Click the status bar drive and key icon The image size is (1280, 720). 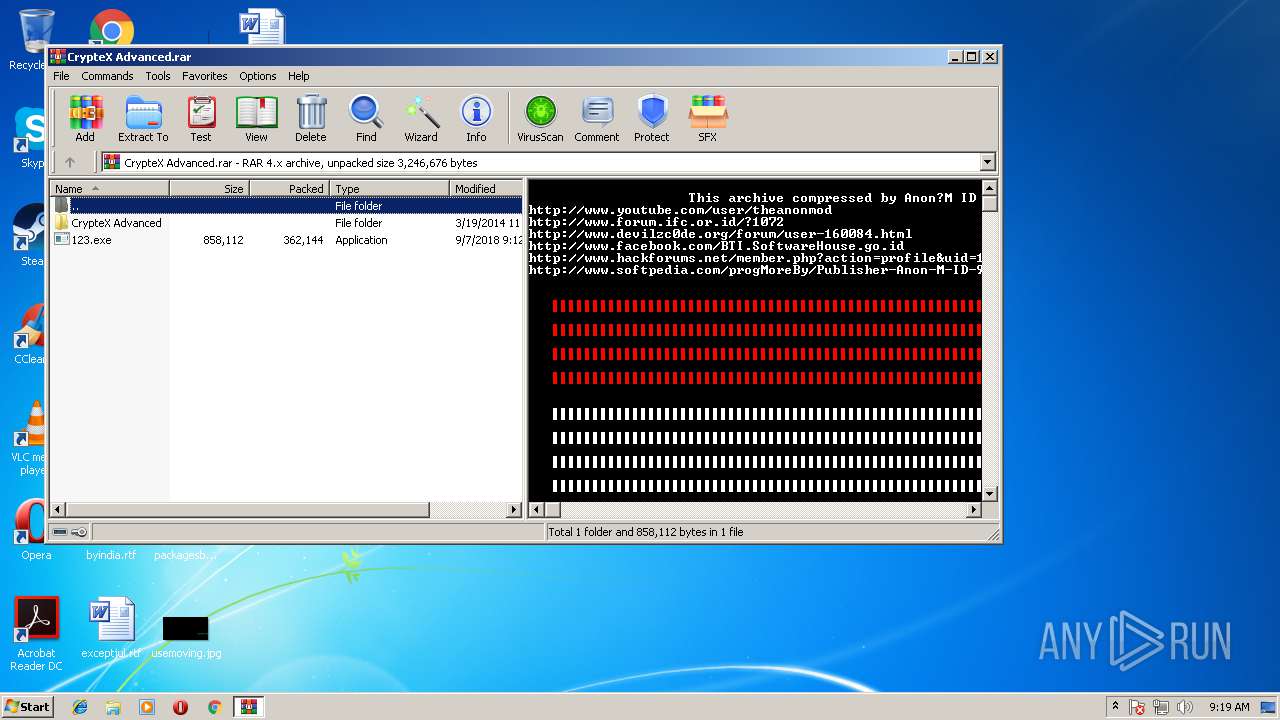click(x=70, y=532)
